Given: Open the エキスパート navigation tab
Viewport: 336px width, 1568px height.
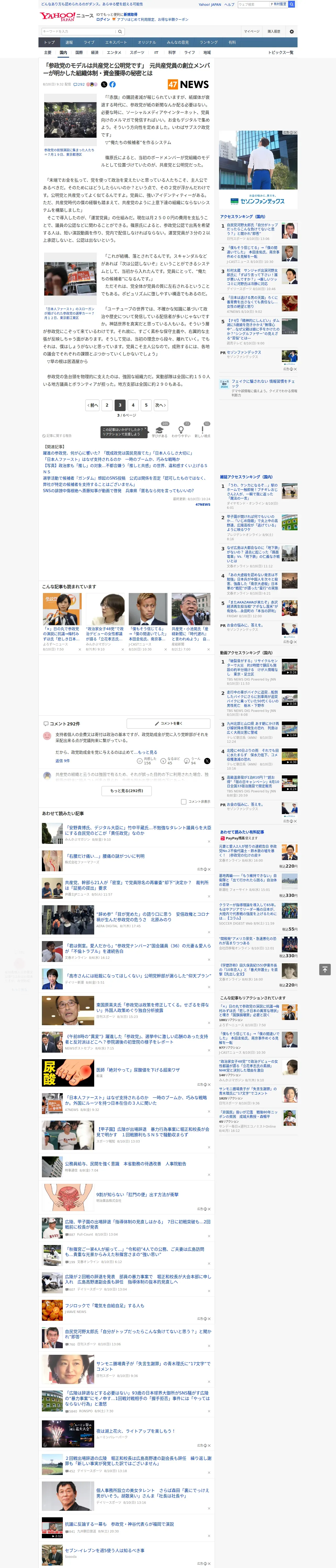Looking at the screenshot, I should coord(116,43).
